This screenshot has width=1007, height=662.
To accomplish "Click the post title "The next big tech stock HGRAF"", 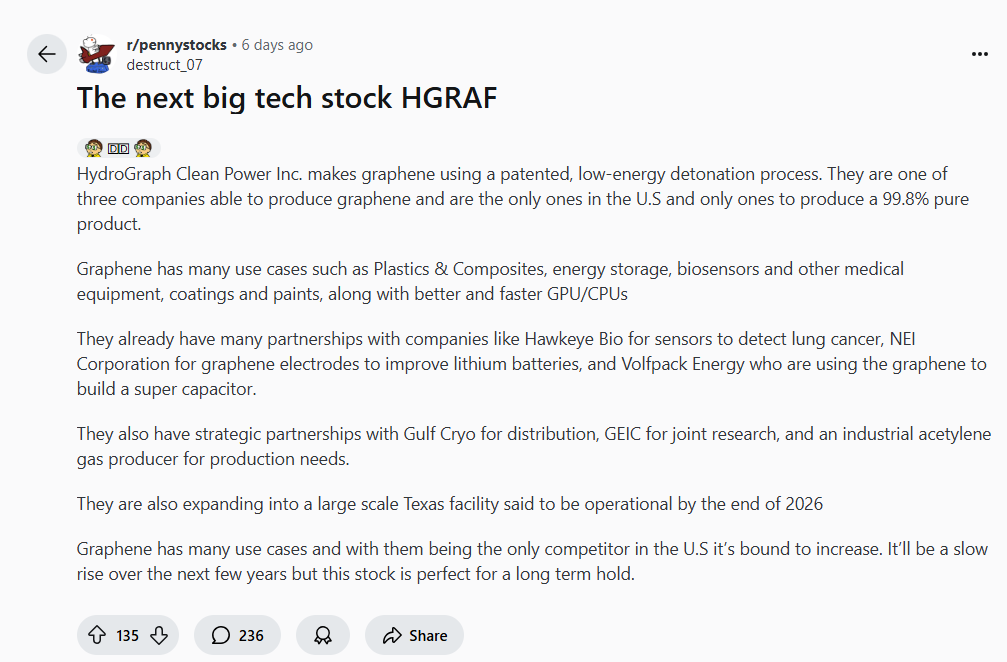I will [x=287, y=98].
